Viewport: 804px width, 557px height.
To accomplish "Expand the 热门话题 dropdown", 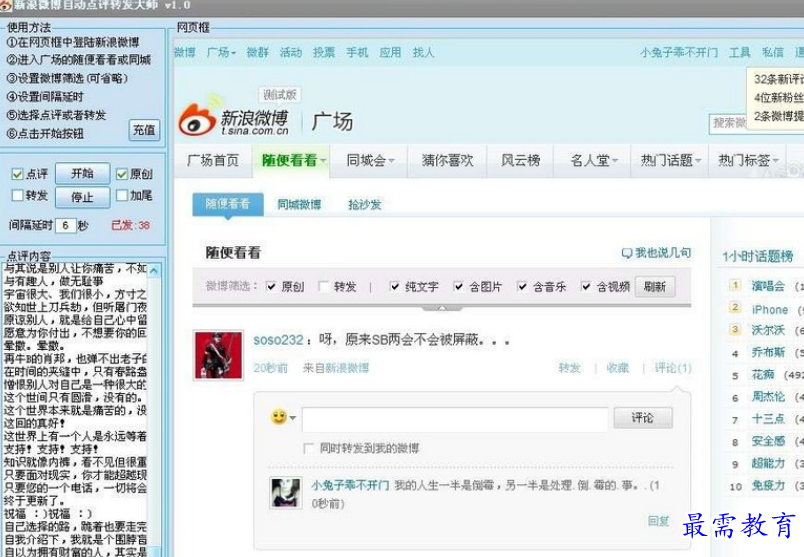I will 698,161.
